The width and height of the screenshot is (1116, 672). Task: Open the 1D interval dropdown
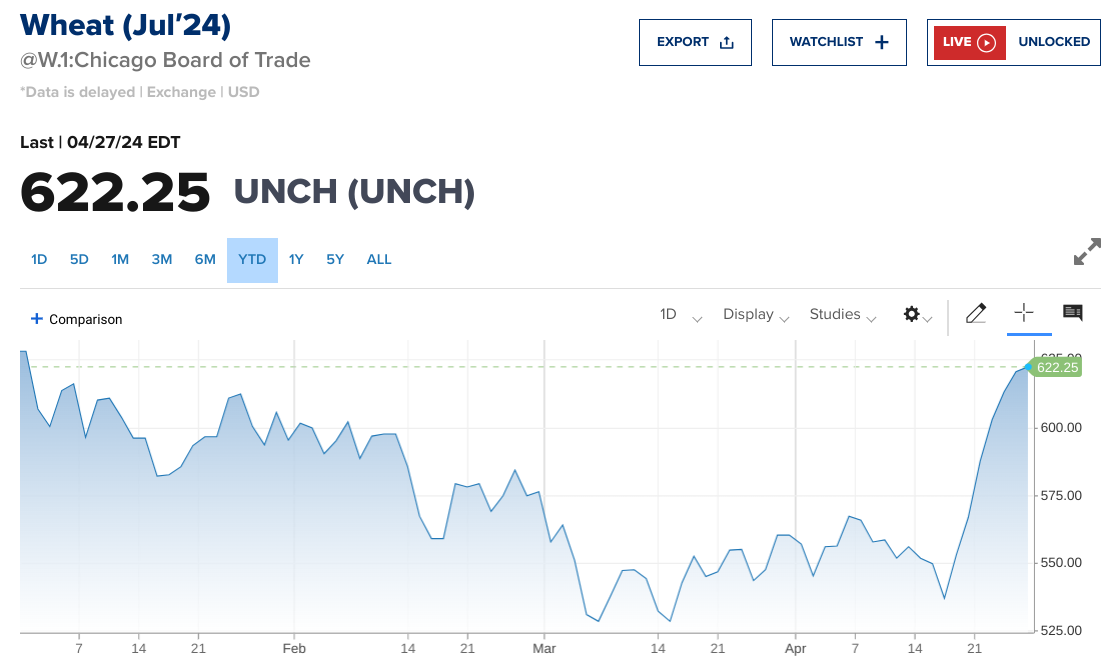(x=680, y=314)
